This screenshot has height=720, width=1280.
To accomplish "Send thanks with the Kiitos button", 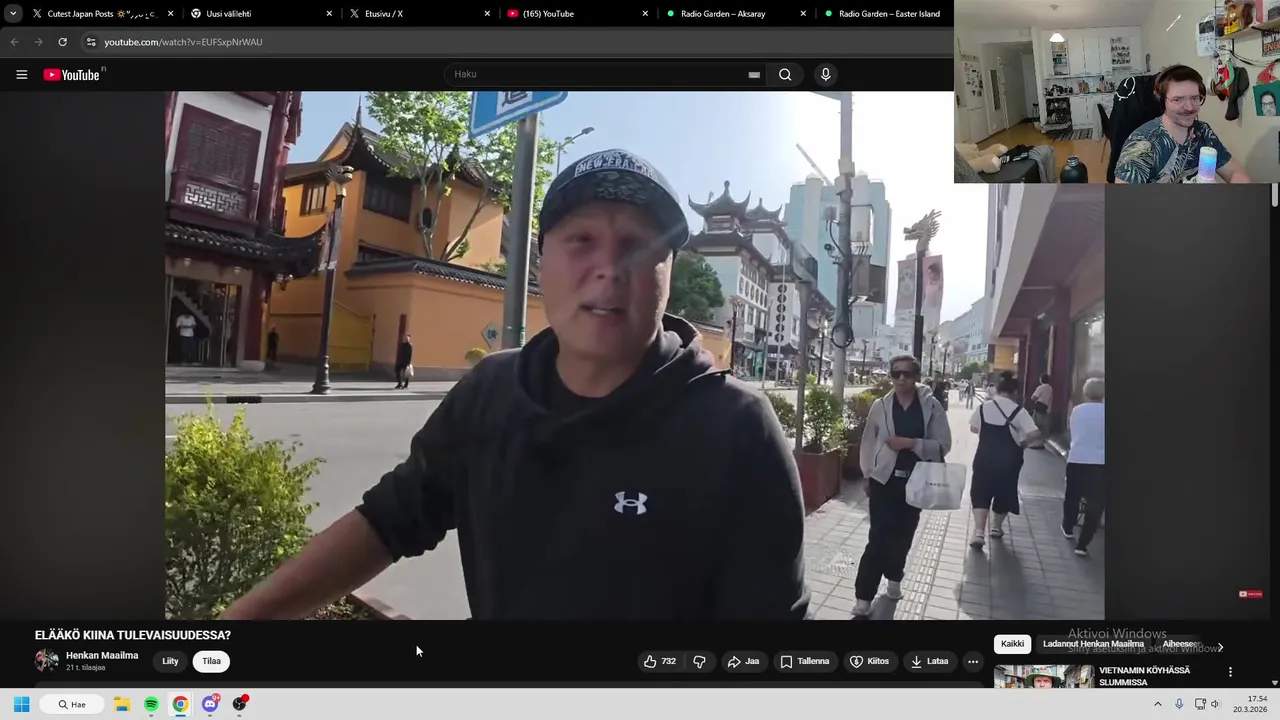I will 869,661.
